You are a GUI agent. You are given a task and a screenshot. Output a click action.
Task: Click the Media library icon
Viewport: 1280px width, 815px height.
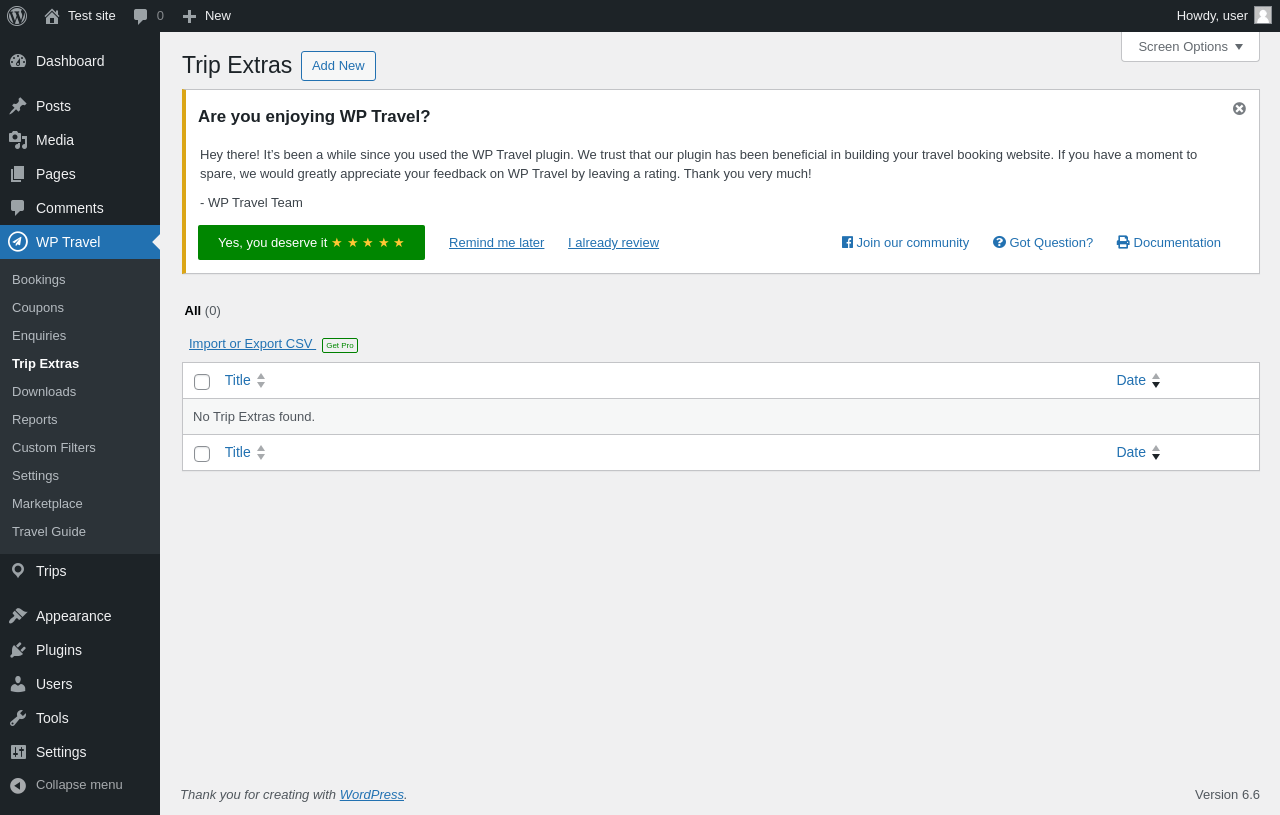click(18, 140)
